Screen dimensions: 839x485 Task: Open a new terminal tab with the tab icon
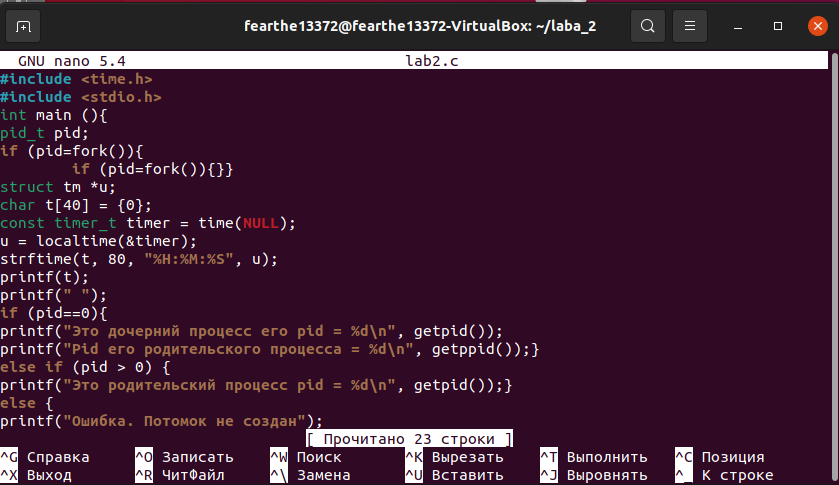coord(23,26)
